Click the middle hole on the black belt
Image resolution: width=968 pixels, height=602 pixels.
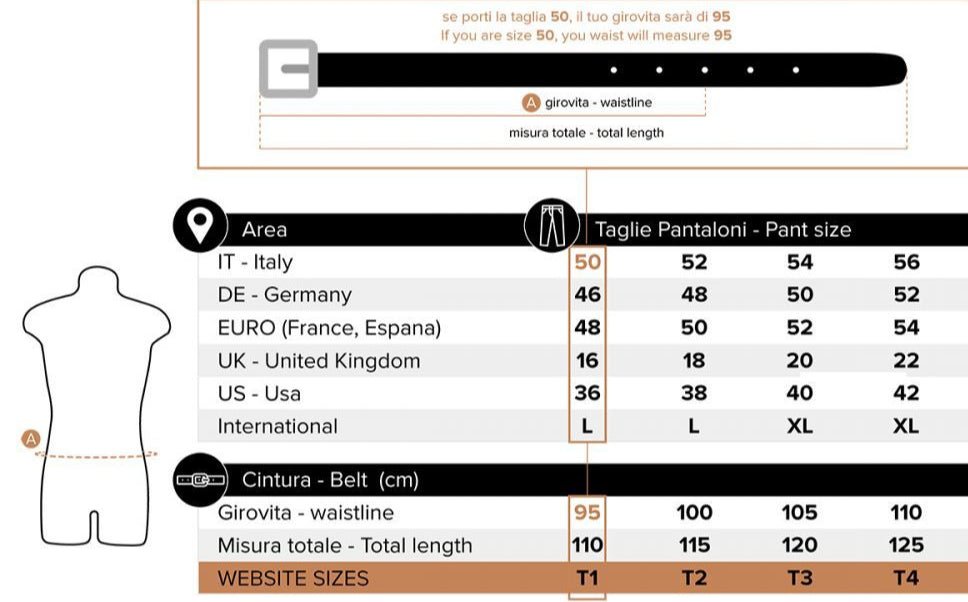(704, 70)
